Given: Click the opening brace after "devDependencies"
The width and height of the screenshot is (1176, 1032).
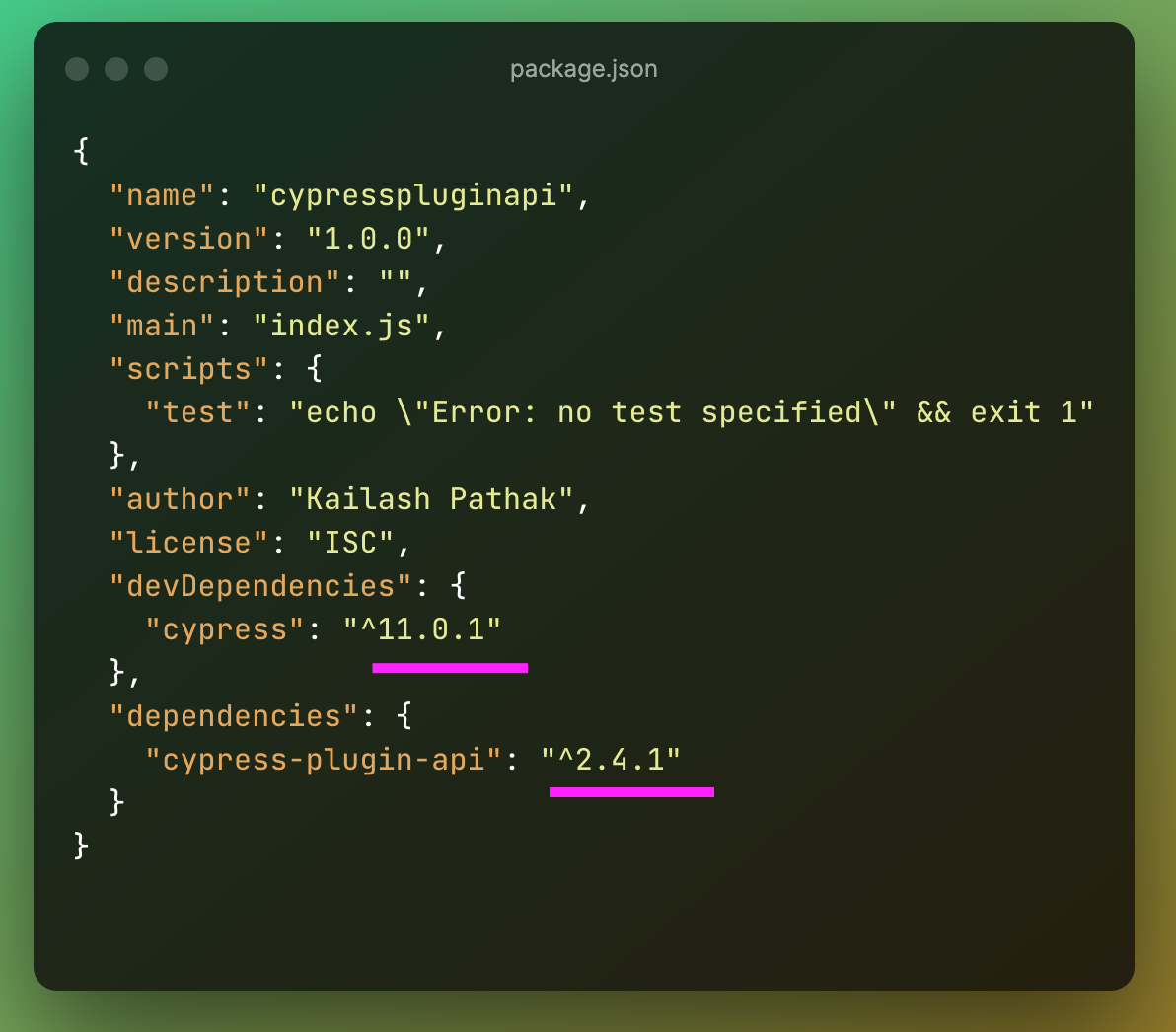Looking at the screenshot, I should [x=458, y=586].
